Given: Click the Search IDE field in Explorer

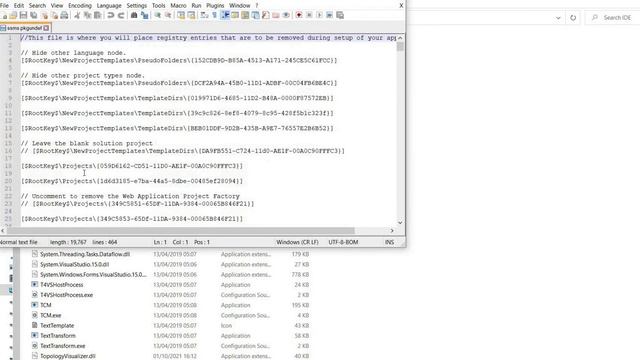Looking at the screenshot, I should (612, 18).
